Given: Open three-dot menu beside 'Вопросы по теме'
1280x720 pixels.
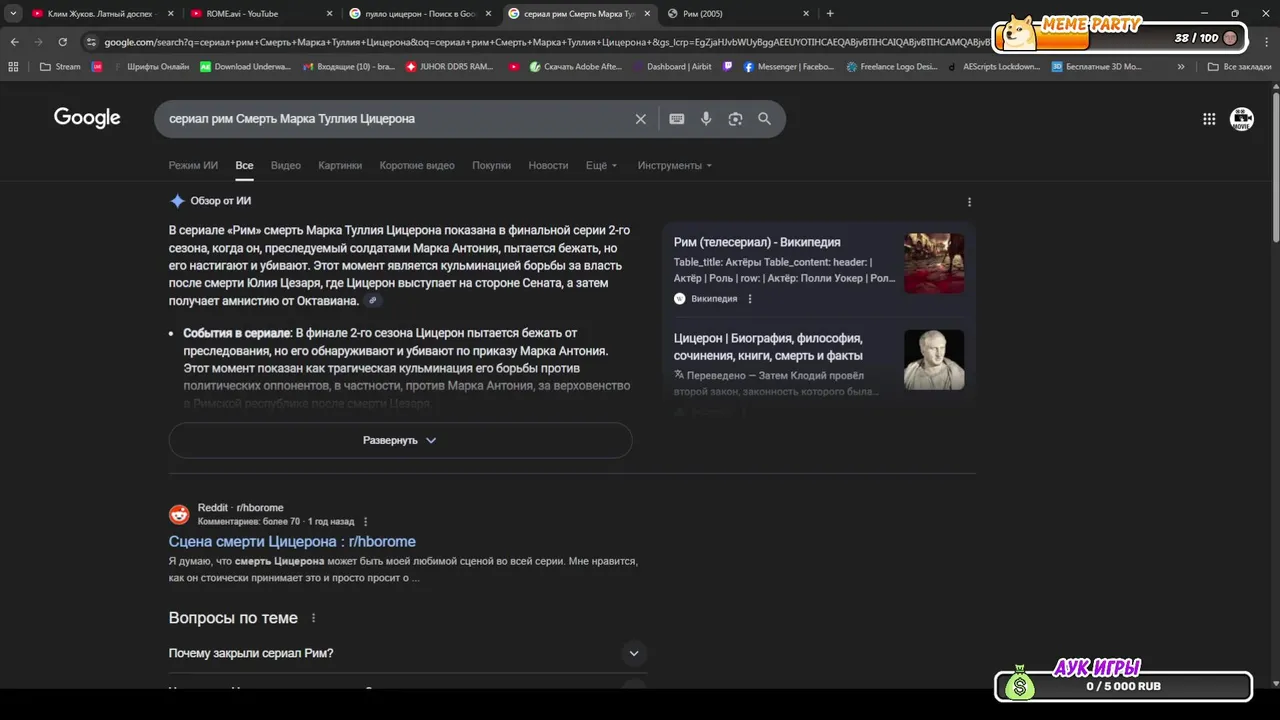Looking at the screenshot, I should click(313, 619).
